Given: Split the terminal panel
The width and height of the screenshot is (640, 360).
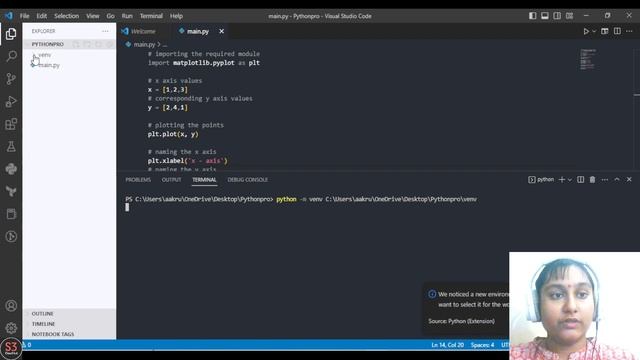Looking at the screenshot, I should (580, 180).
